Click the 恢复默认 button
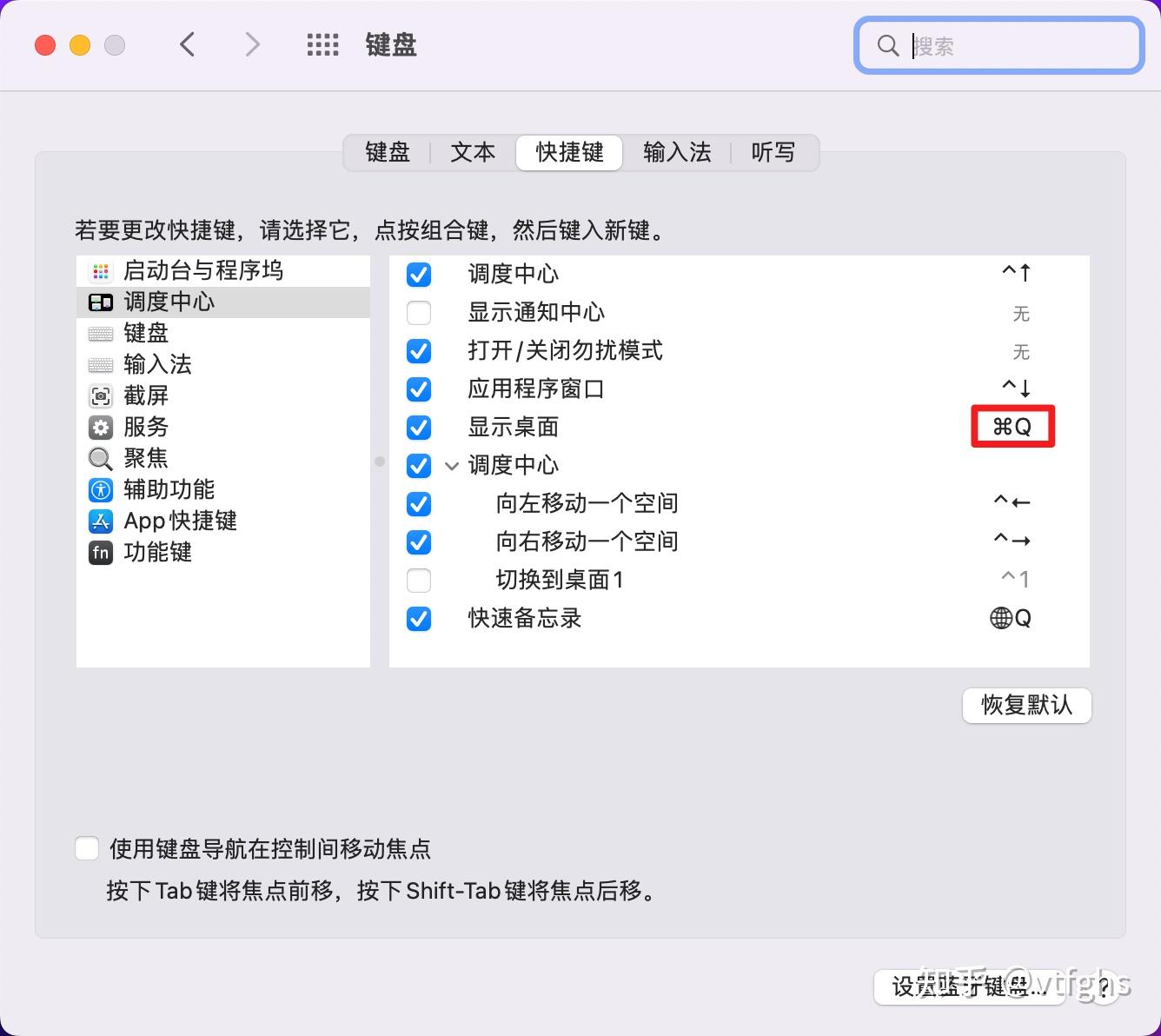 (1026, 705)
